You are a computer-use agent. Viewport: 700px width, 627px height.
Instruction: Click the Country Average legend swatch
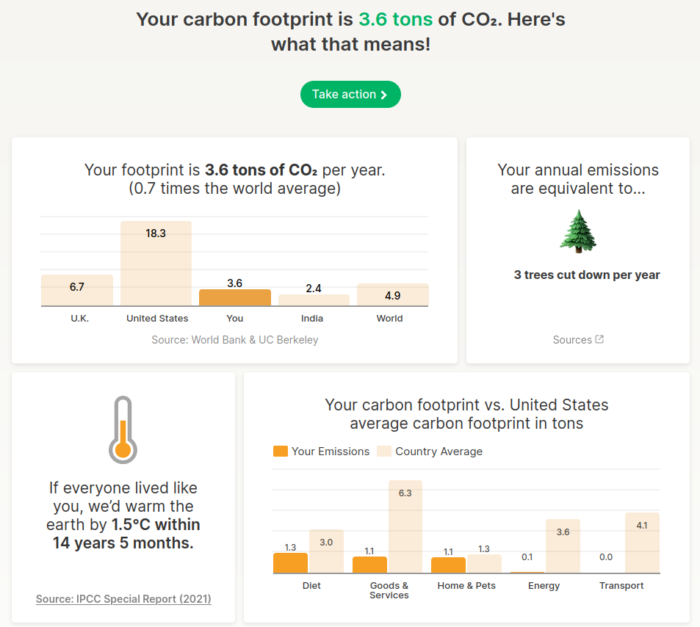(383, 451)
